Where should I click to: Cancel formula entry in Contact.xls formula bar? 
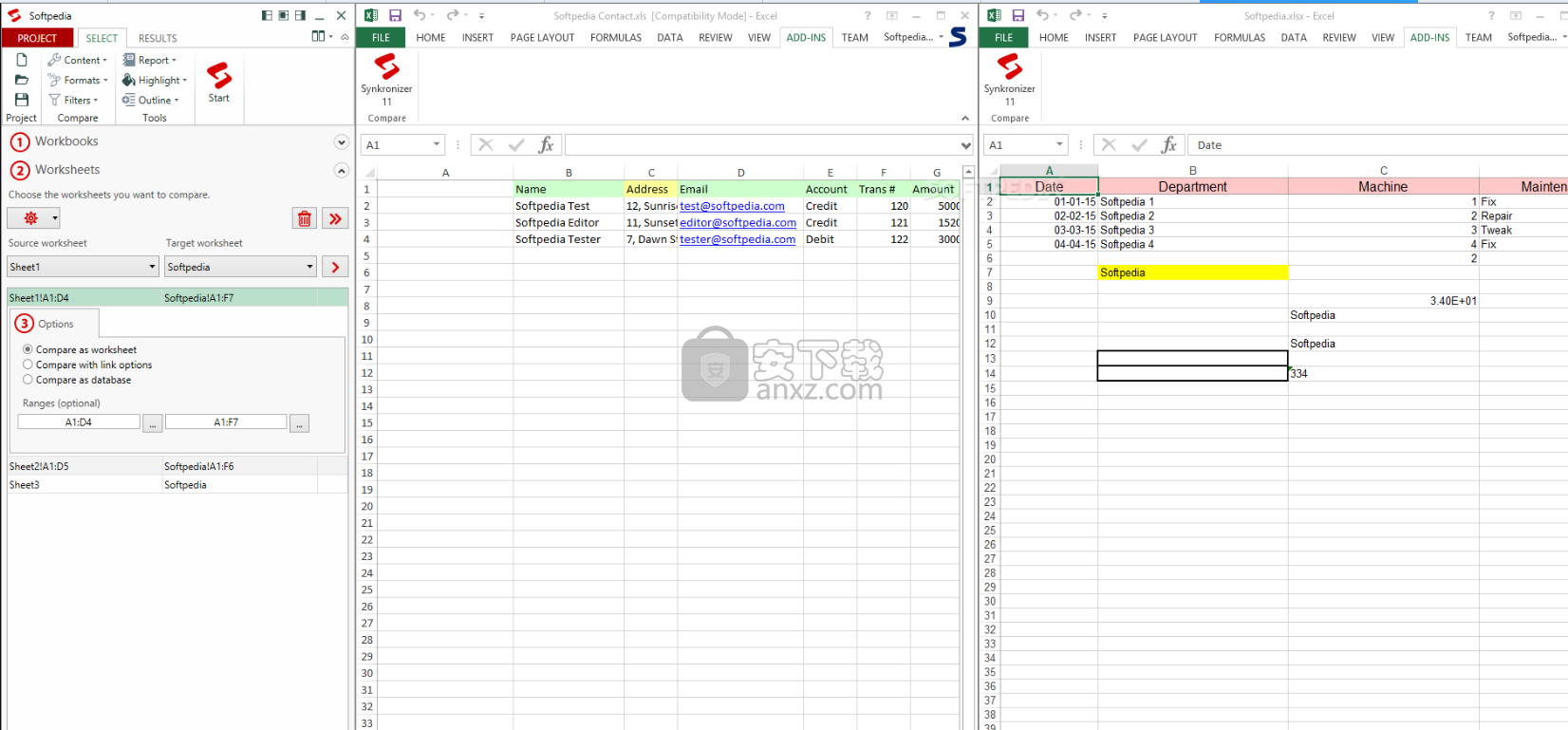point(486,145)
